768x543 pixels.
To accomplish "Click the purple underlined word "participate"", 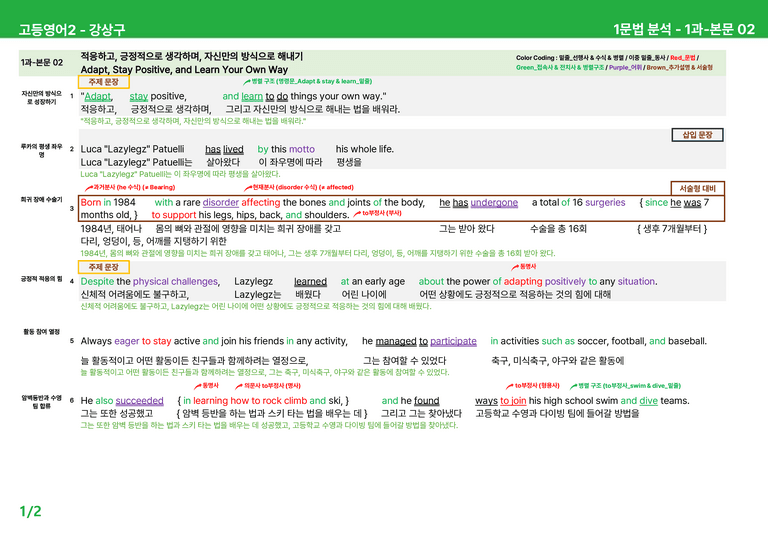I will pos(454,341).
